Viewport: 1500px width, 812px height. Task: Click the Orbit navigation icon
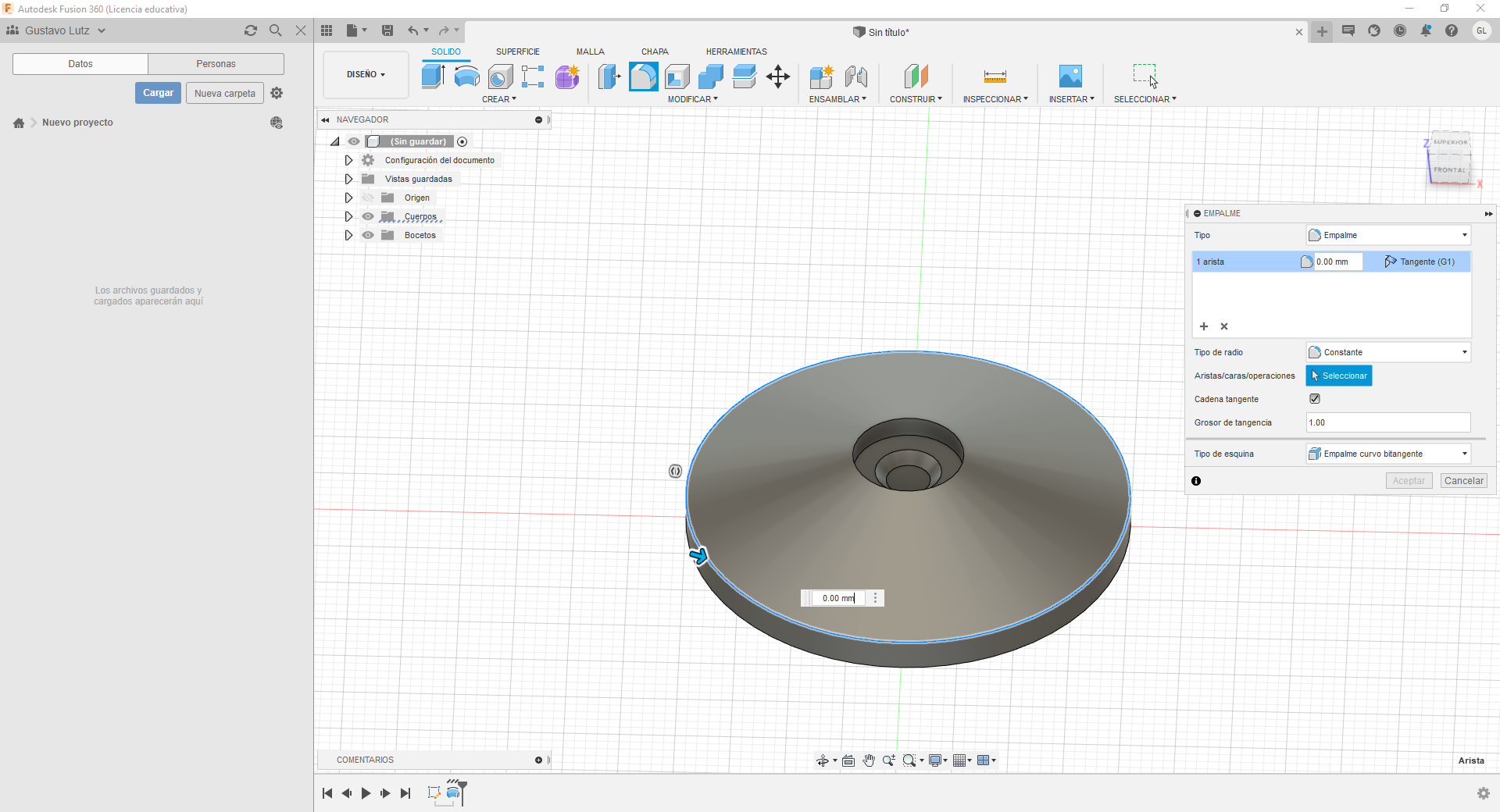pos(823,760)
